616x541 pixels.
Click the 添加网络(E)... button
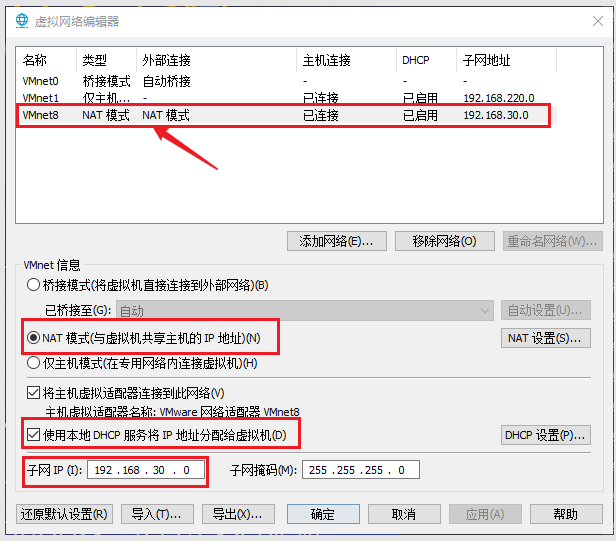(x=337, y=241)
